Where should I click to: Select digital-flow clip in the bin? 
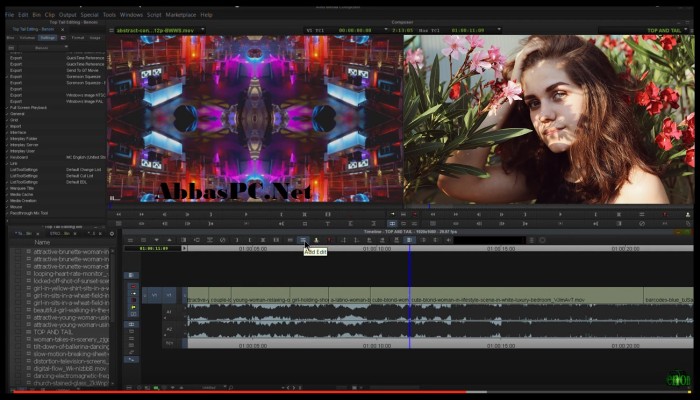tap(70, 369)
